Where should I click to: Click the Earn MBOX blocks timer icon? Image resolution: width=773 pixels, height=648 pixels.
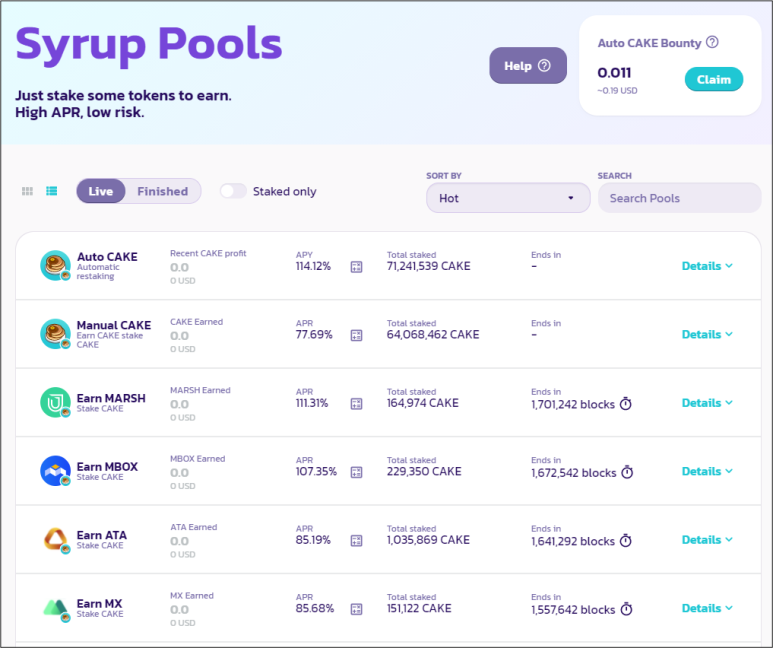tap(627, 472)
